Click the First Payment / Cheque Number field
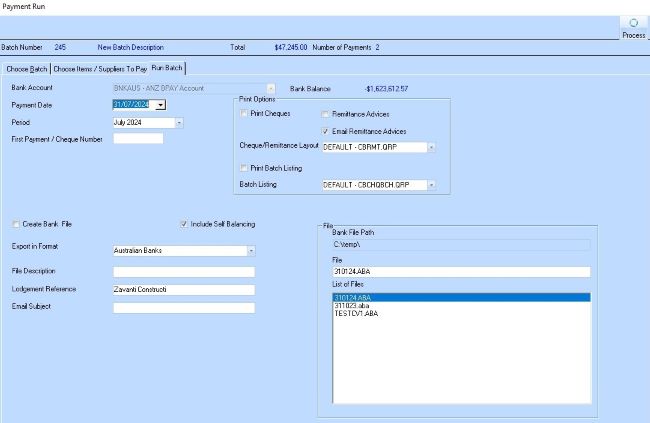Screen dimensions: 650x423 [x=138, y=139]
